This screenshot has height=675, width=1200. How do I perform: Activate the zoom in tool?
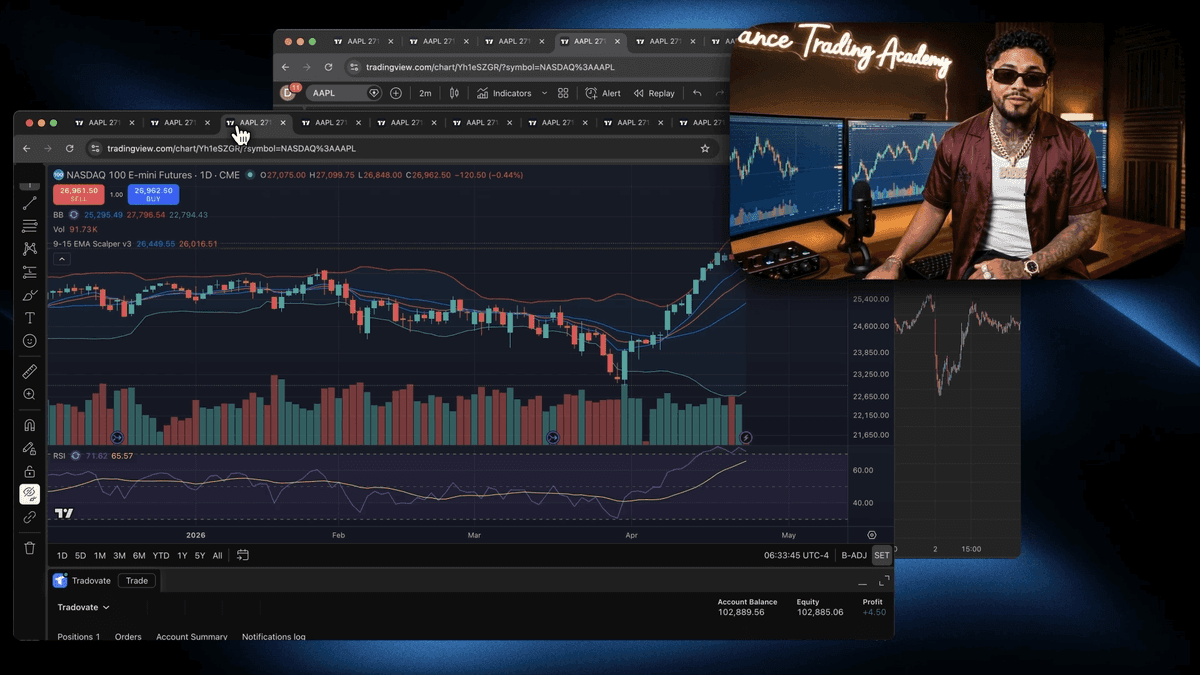tap(30, 395)
